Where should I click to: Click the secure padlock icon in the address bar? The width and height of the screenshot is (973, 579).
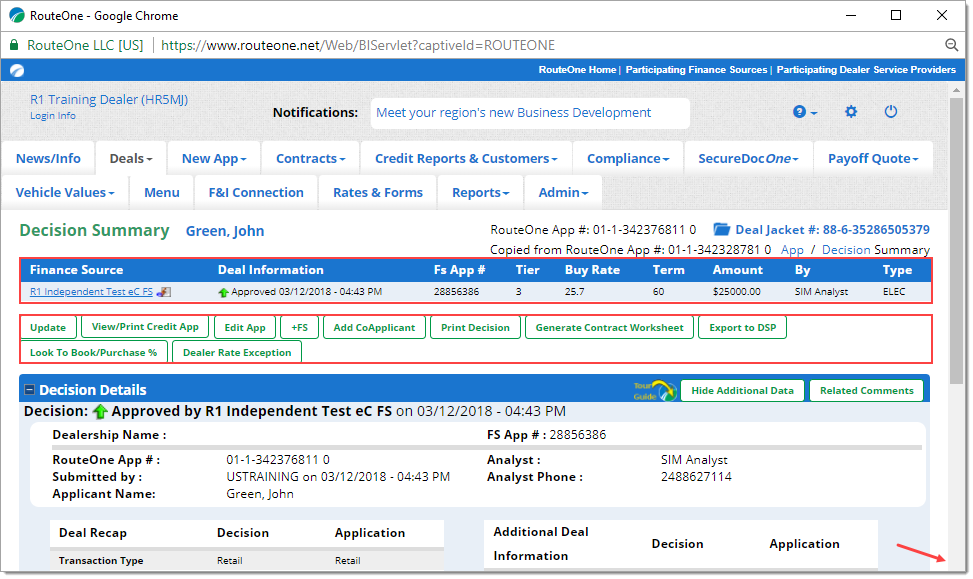point(14,45)
